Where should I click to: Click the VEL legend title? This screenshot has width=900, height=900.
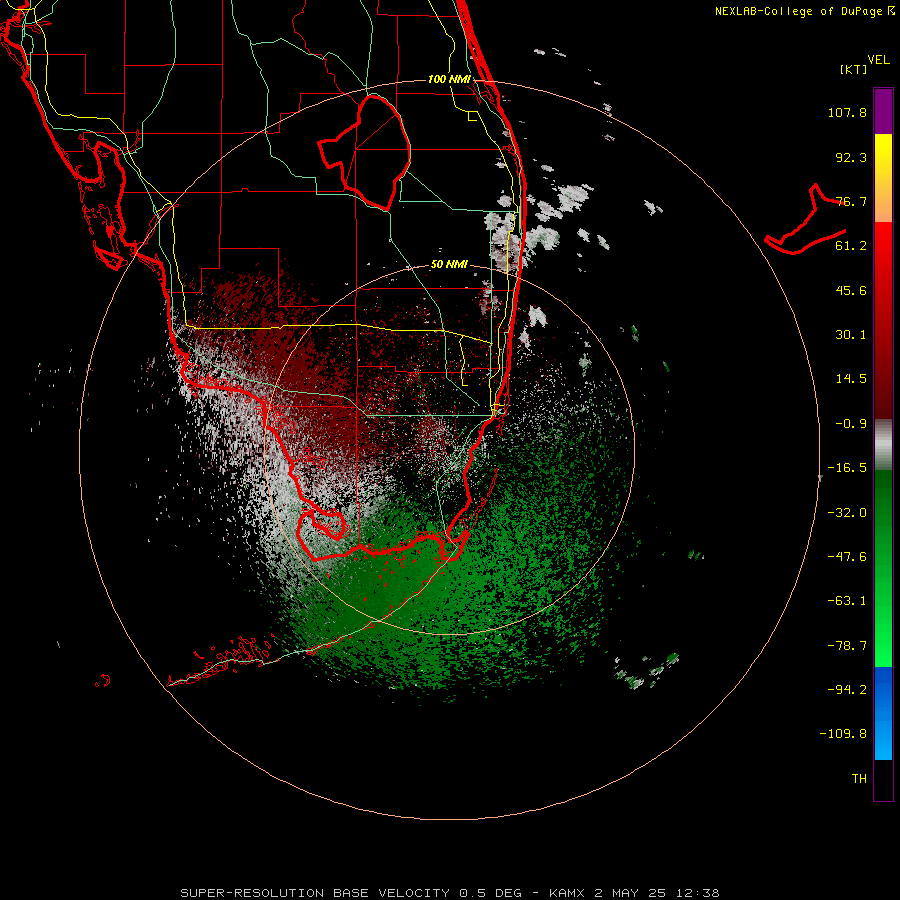click(878, 60)
